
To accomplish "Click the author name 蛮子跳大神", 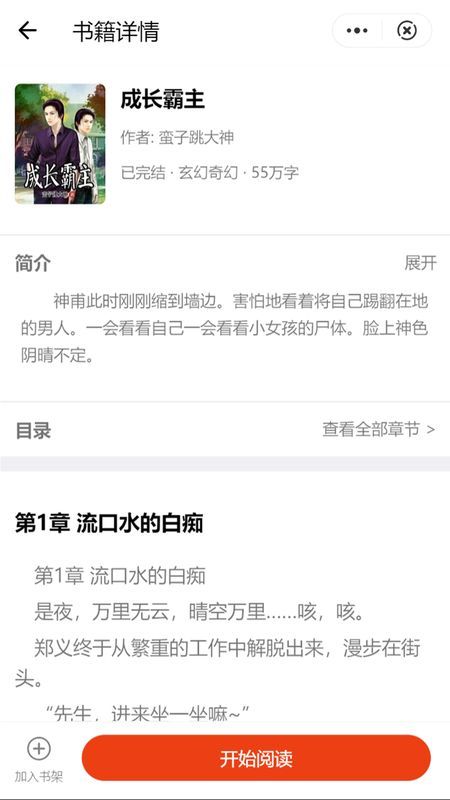I will tap(196, 138).
